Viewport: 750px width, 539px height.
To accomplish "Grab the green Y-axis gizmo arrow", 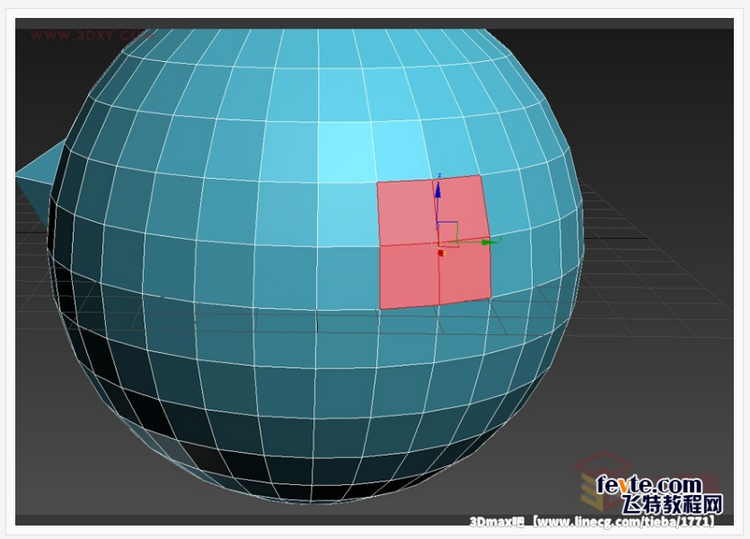I will (489, 242).
